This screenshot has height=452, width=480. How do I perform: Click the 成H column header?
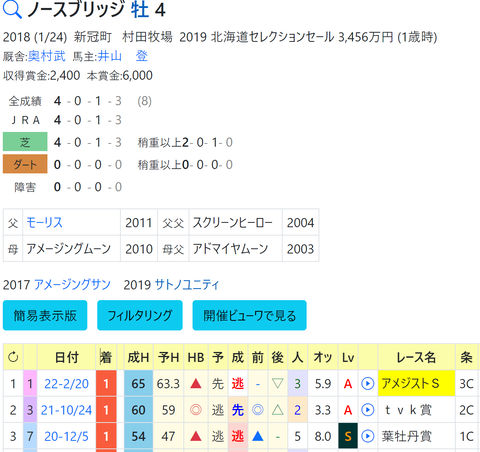[138, 357]
